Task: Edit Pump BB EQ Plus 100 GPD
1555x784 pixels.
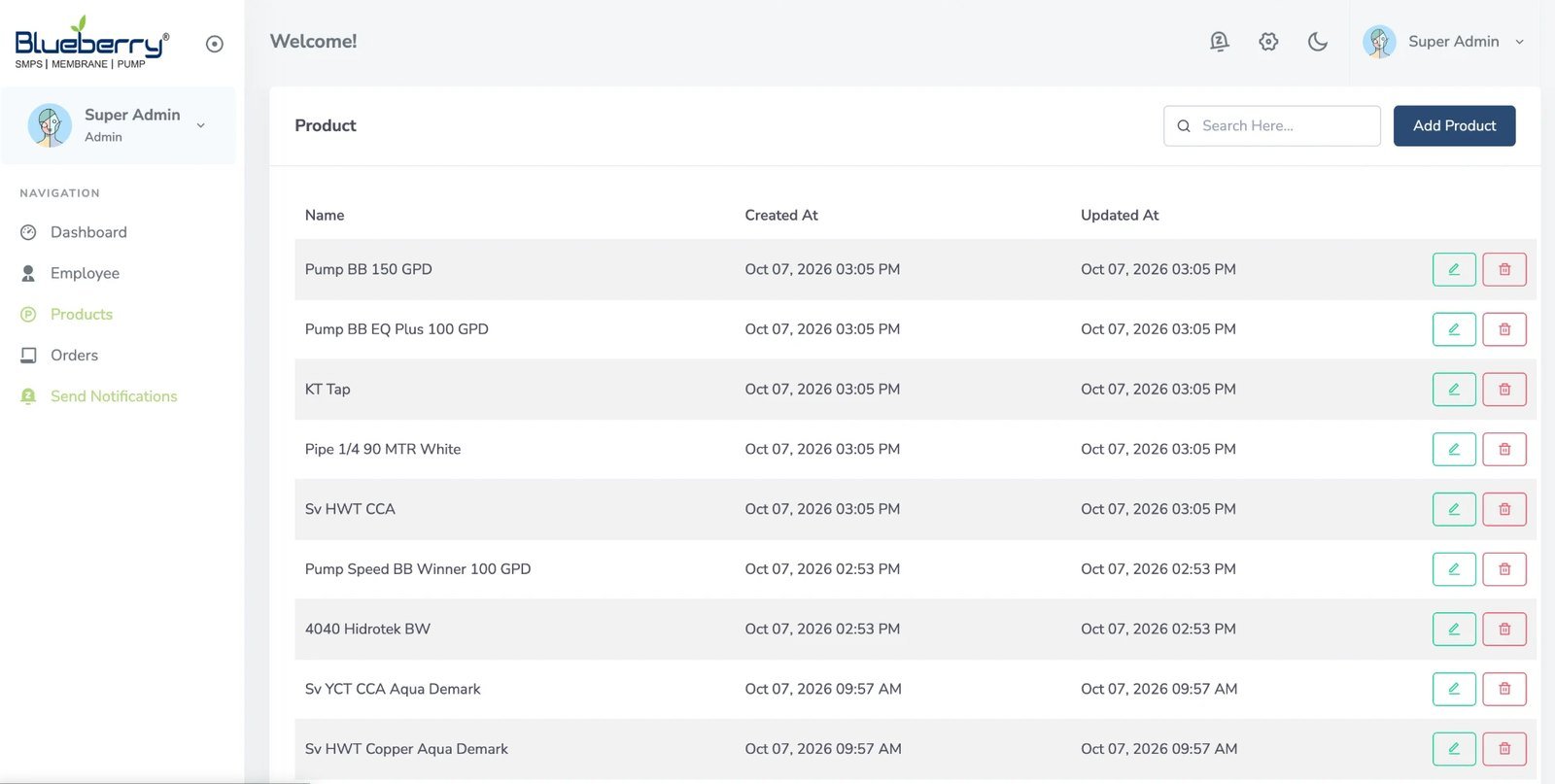Action: 1454,329
